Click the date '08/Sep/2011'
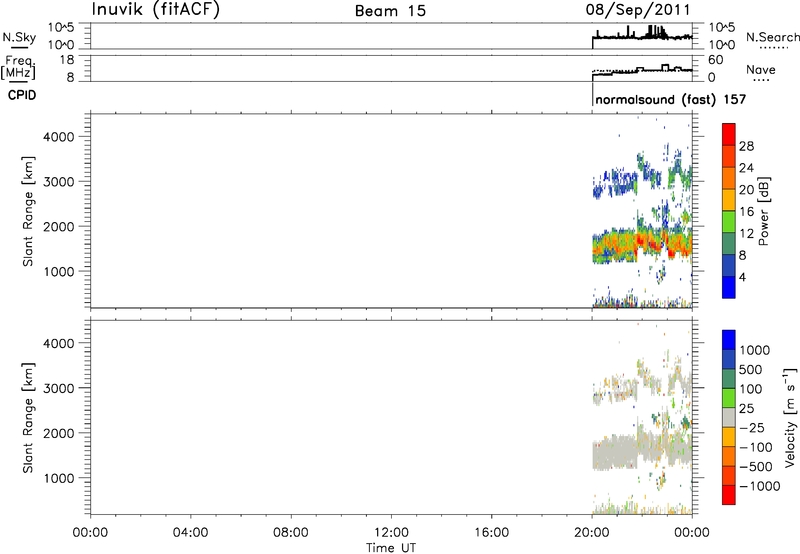Screen dimensions: 800x554 [x=638, y=10]
